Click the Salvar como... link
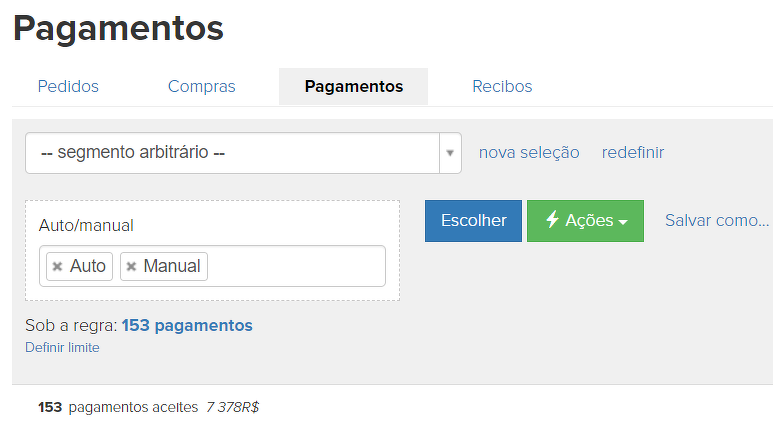Screen dimensions: 773x423 coord(717,220)
